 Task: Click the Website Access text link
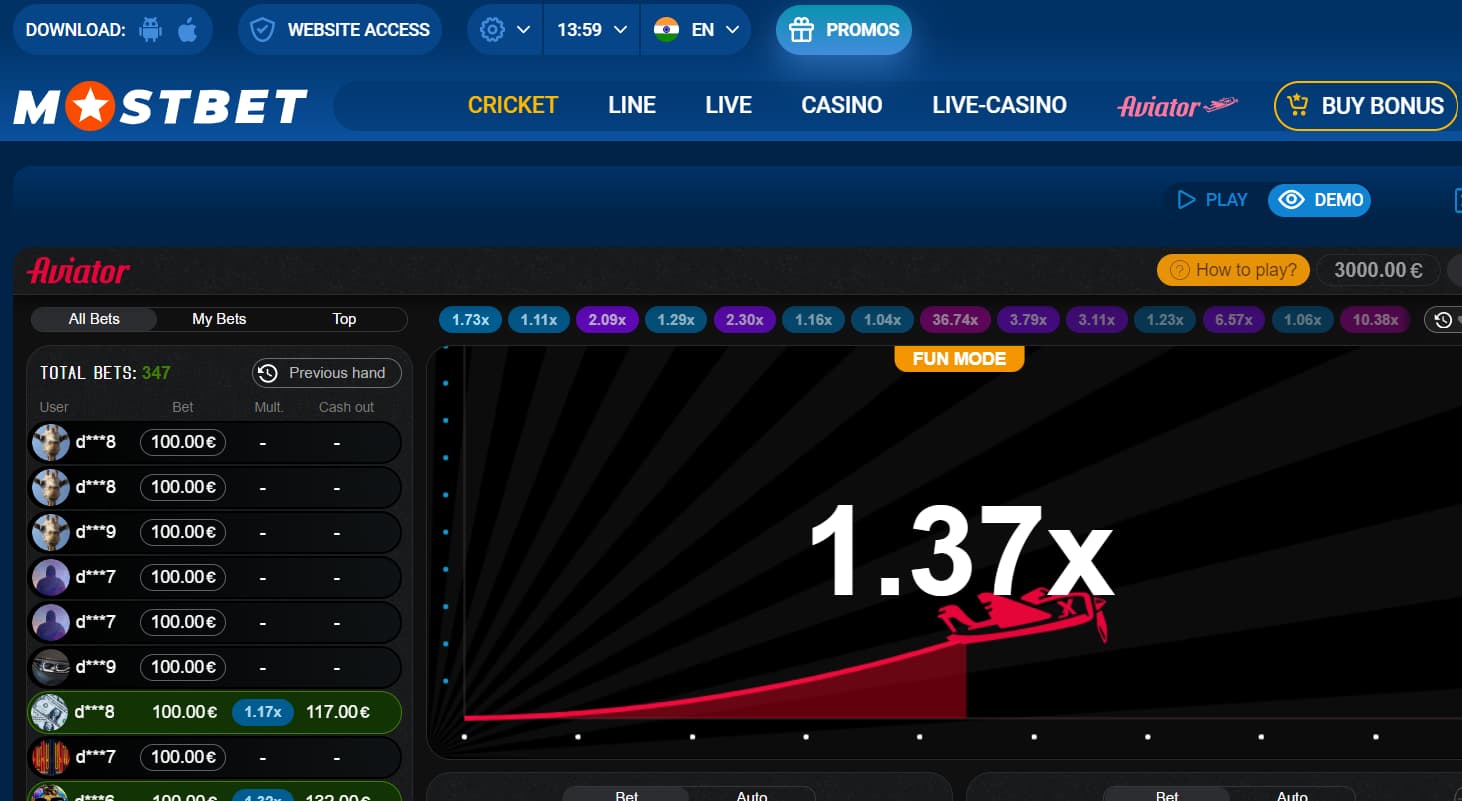[359, 30]
